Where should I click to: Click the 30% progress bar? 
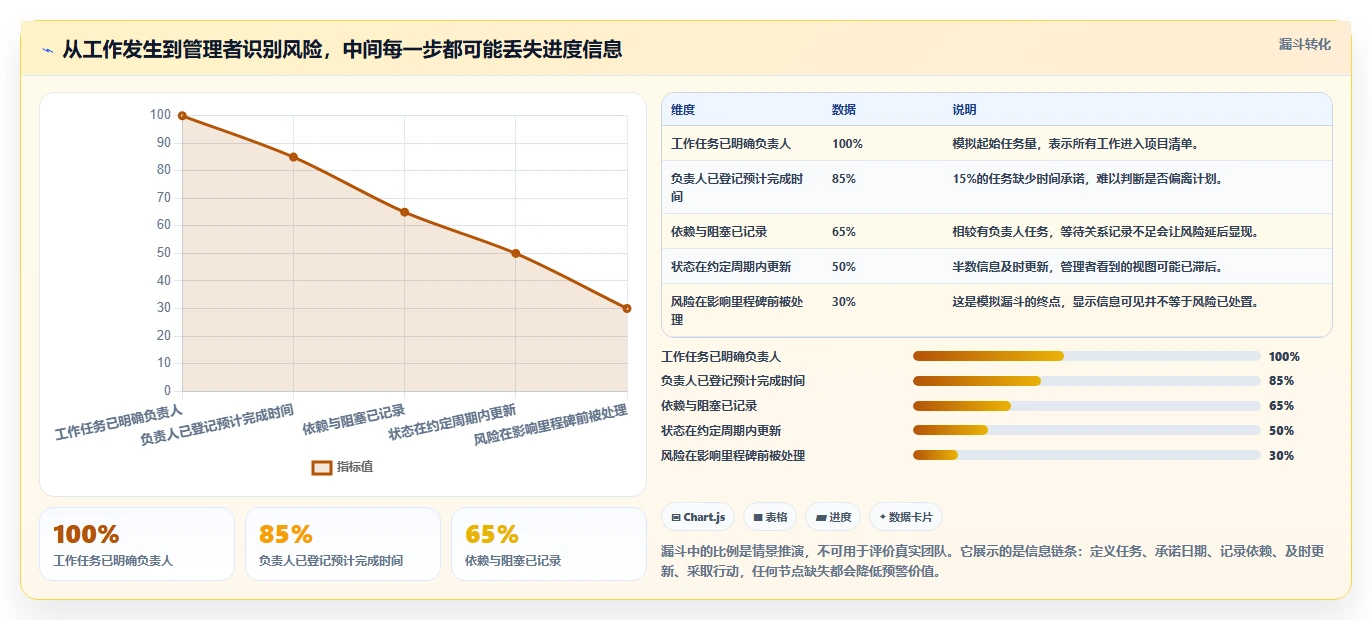point(1087,456)
